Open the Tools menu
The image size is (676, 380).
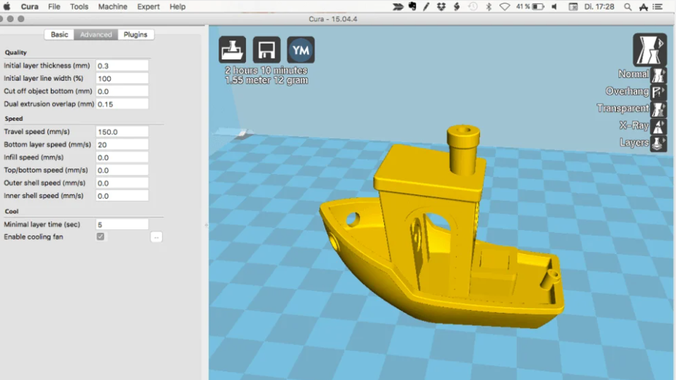click(79, 6)
